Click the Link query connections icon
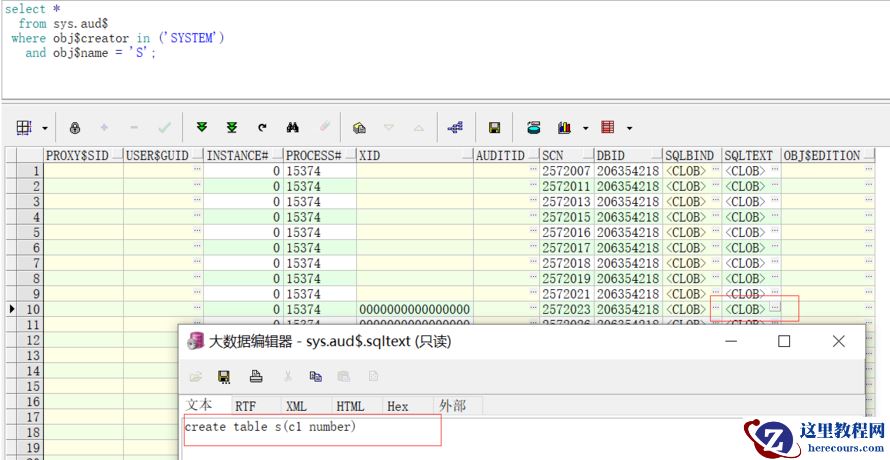This screenshot has width=890, height=460. point(455,128)
